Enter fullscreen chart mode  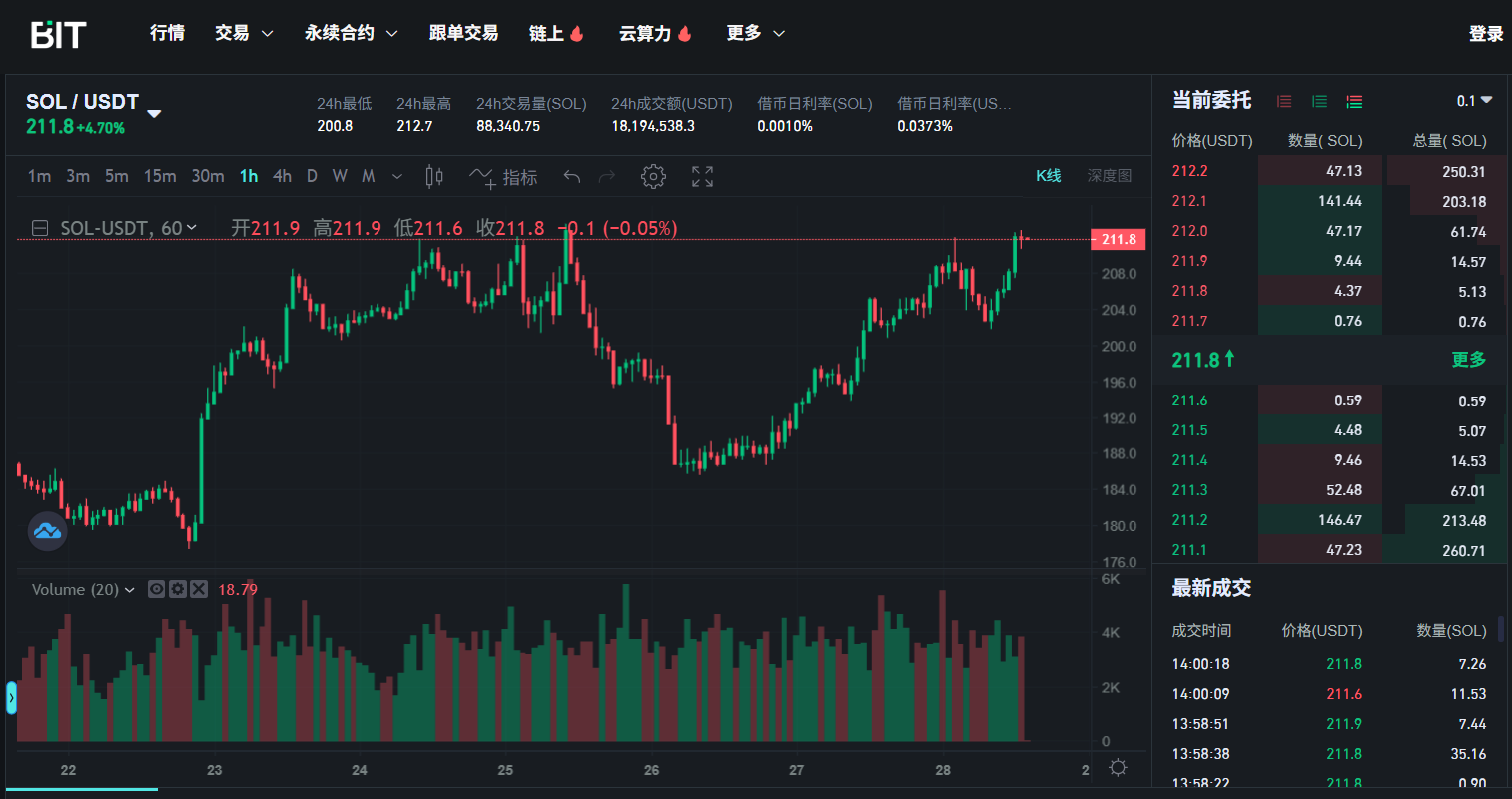pos(702,177)
